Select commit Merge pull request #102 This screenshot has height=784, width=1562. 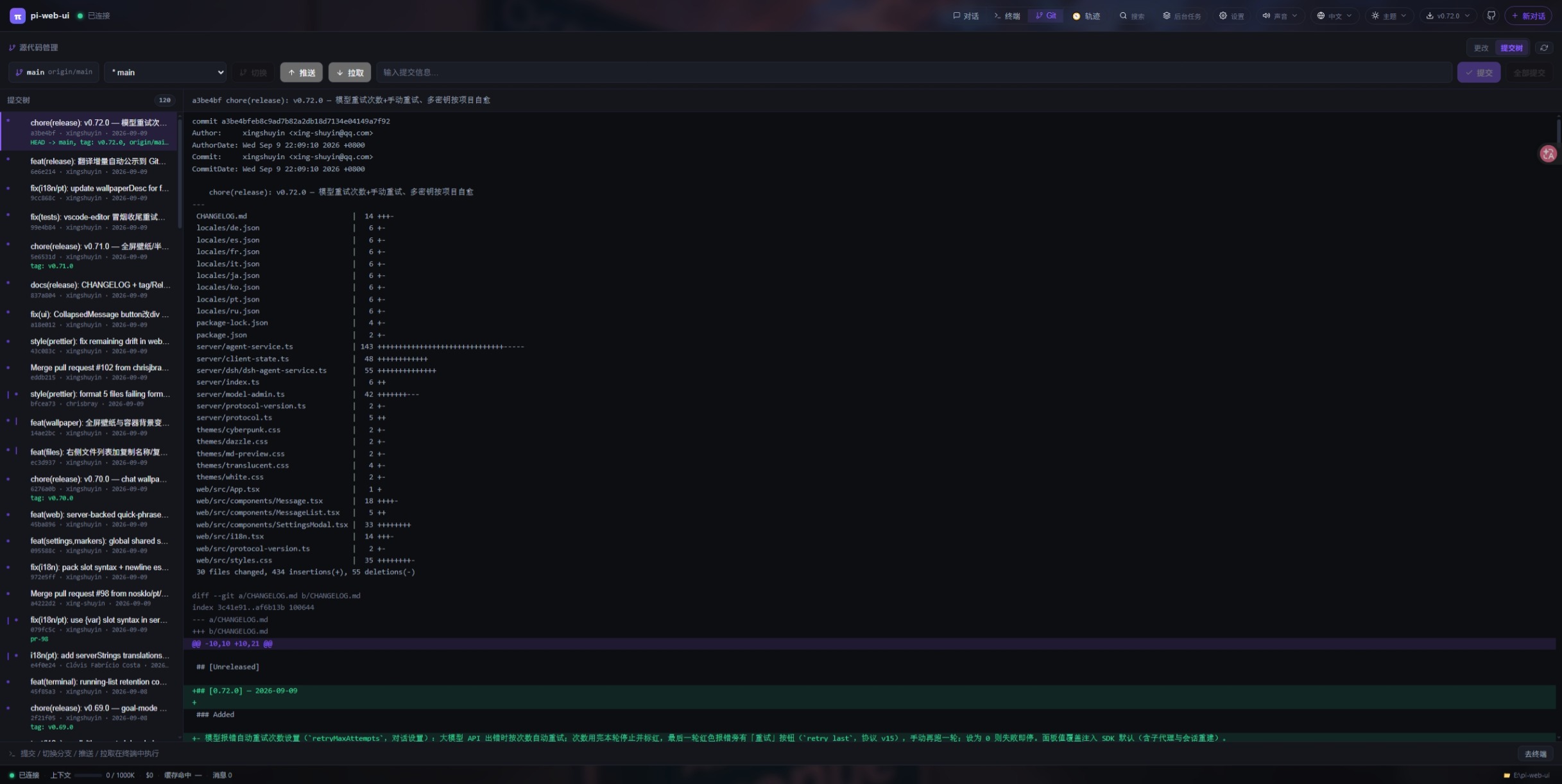(x=90, y=372)
